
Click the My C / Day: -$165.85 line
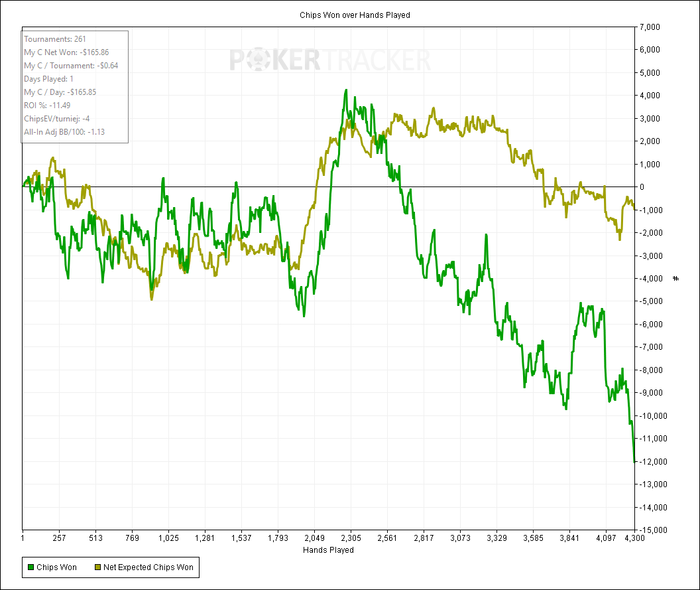tap(60, 92)
